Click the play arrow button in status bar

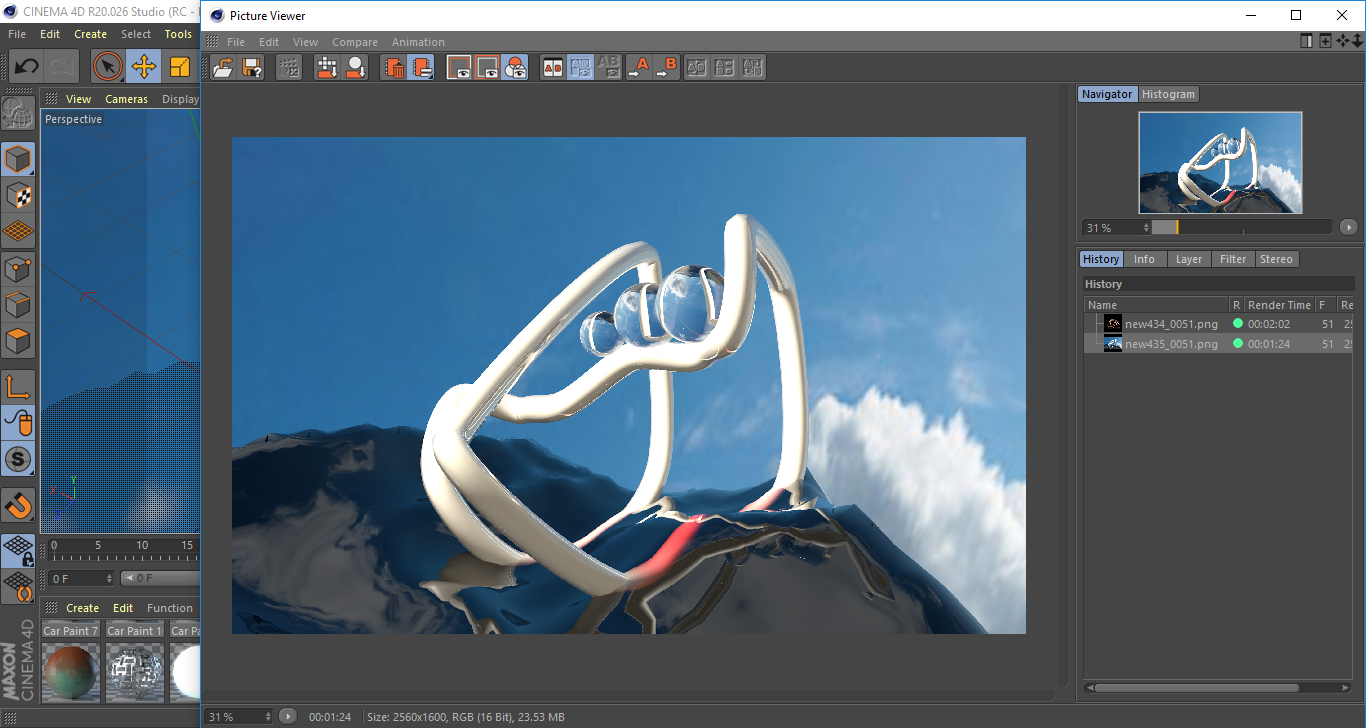[x=287, y=716]
